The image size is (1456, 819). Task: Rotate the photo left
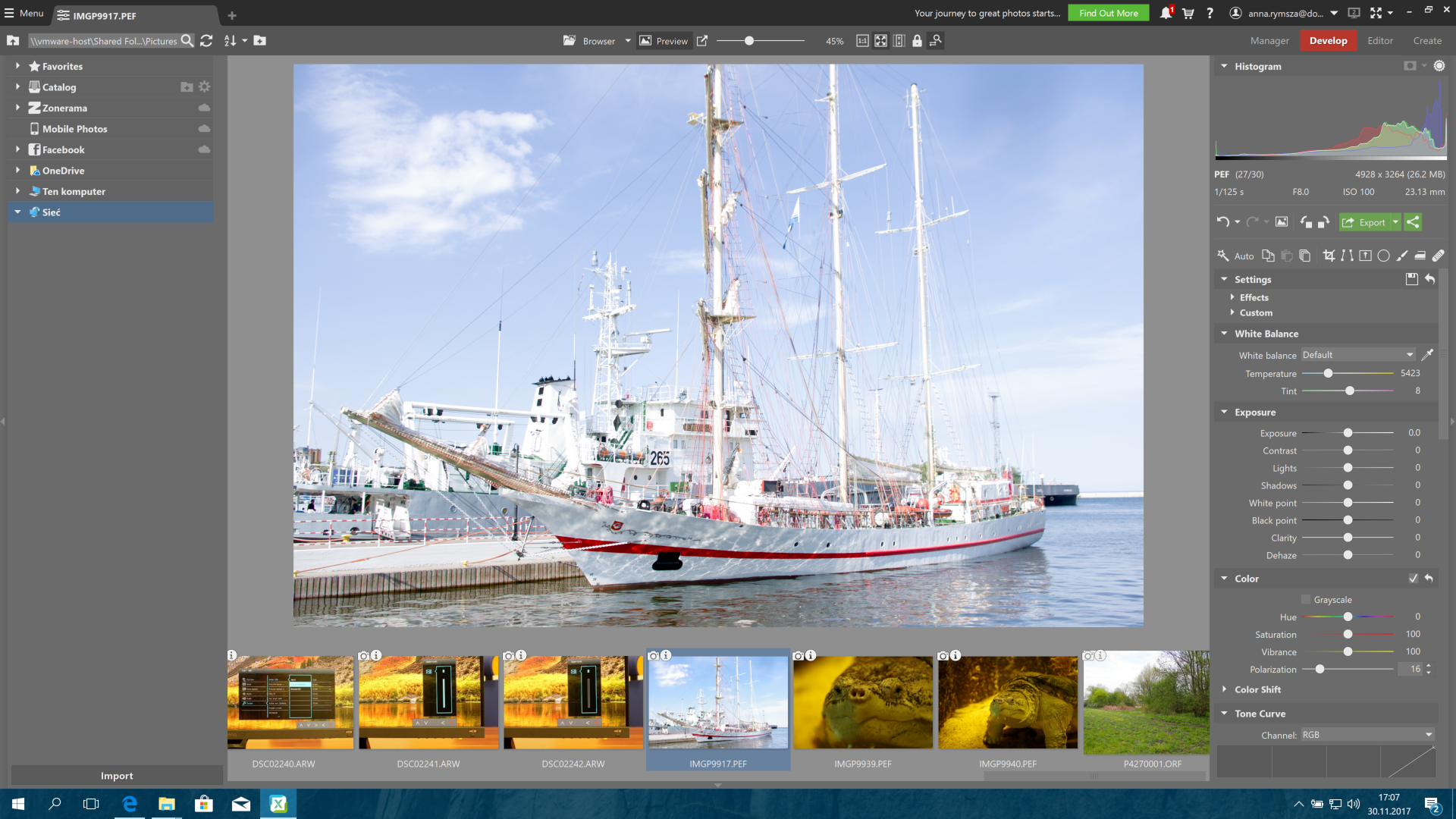pos(1306,222)
